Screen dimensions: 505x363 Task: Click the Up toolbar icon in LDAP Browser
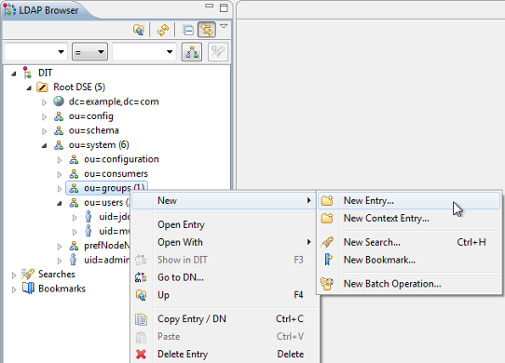139,30
